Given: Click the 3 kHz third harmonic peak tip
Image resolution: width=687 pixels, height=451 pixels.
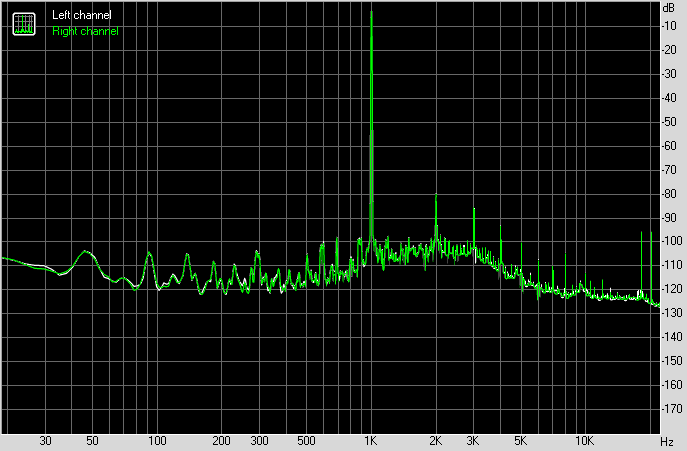Looking at the screenshot, I should click(x=474, y=209).
